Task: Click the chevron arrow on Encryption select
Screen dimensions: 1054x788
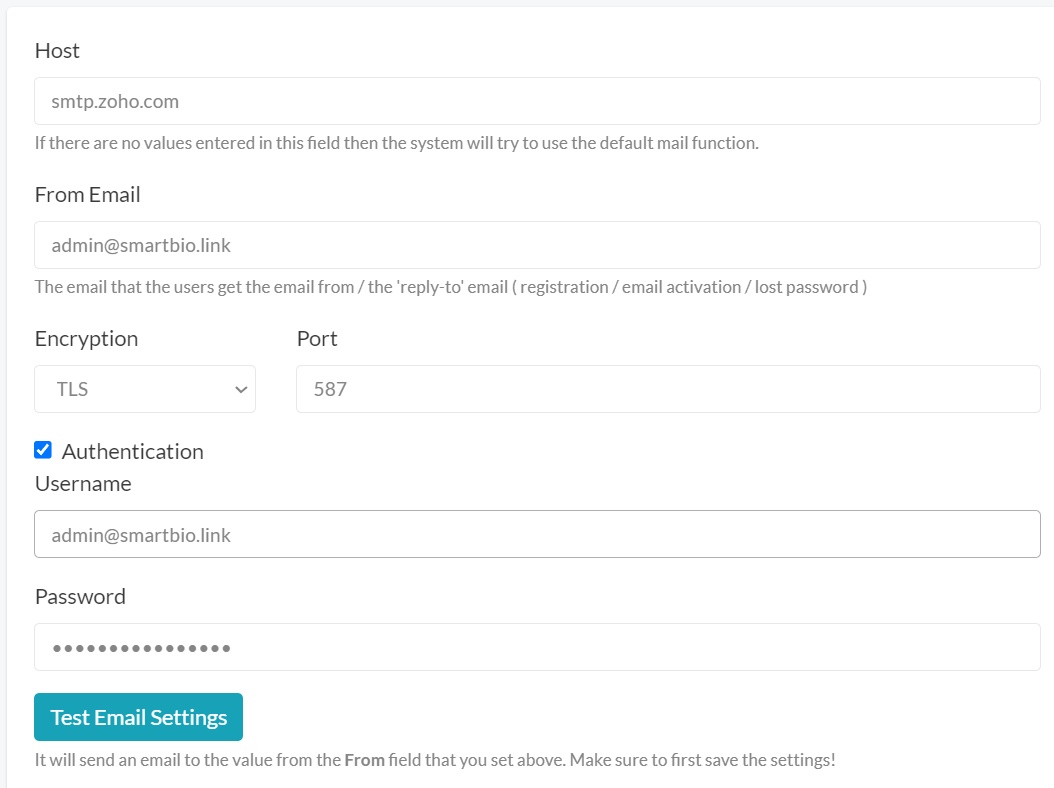Action: pyautogui.click(x=241, y=390)
